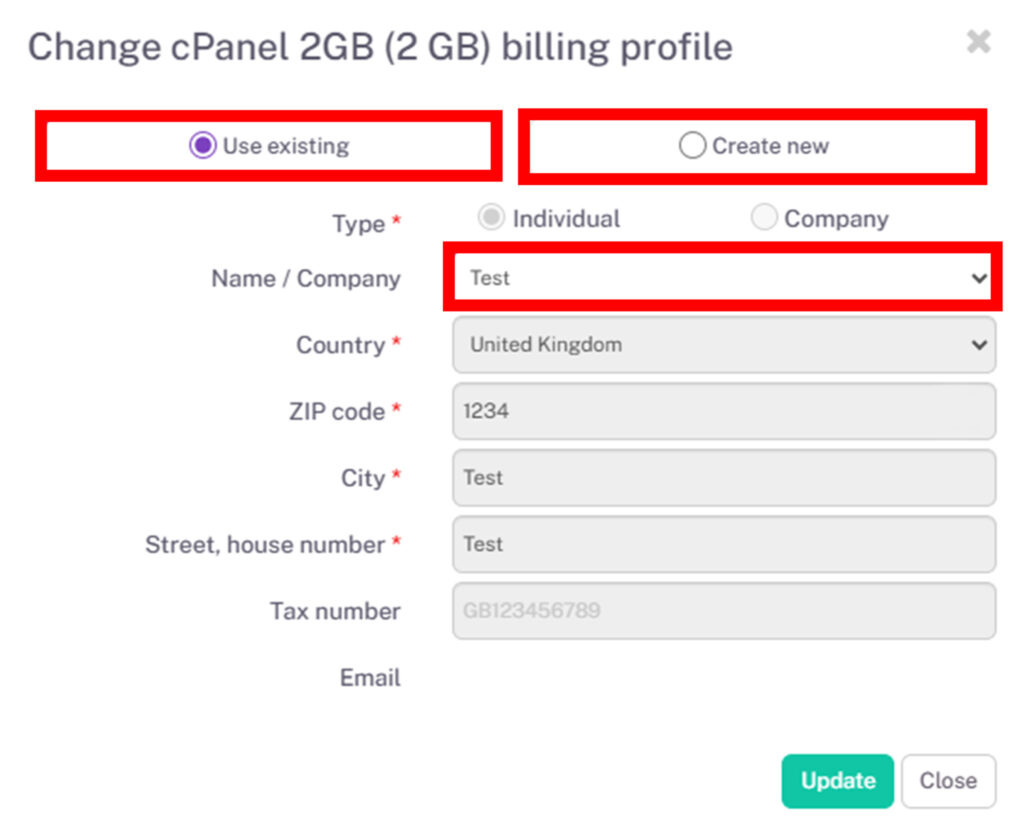Screen dimensions: 1024x836
Task: Click the "Email" field label
Action: (x=370, y=677)
